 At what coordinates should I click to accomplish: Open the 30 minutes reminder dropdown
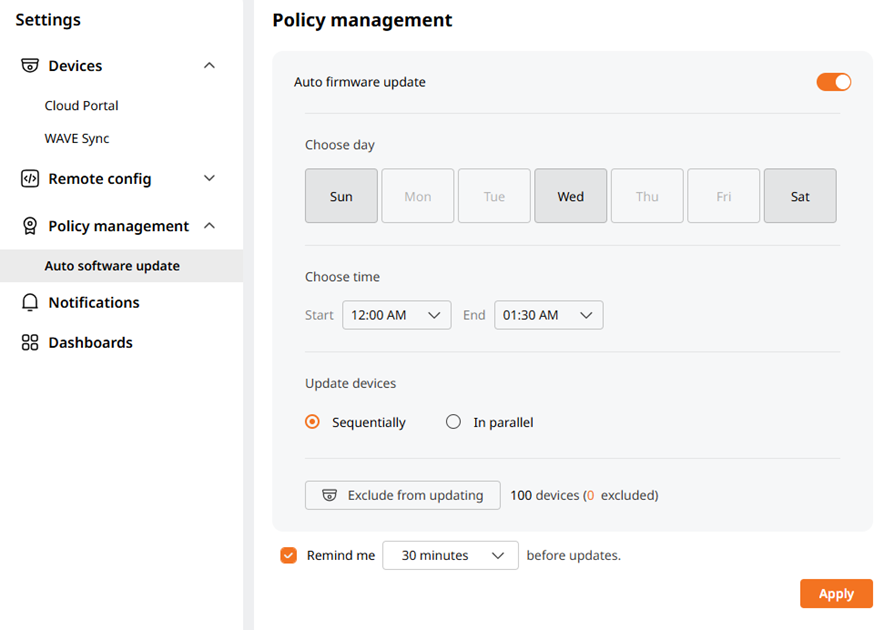[450, 555]
